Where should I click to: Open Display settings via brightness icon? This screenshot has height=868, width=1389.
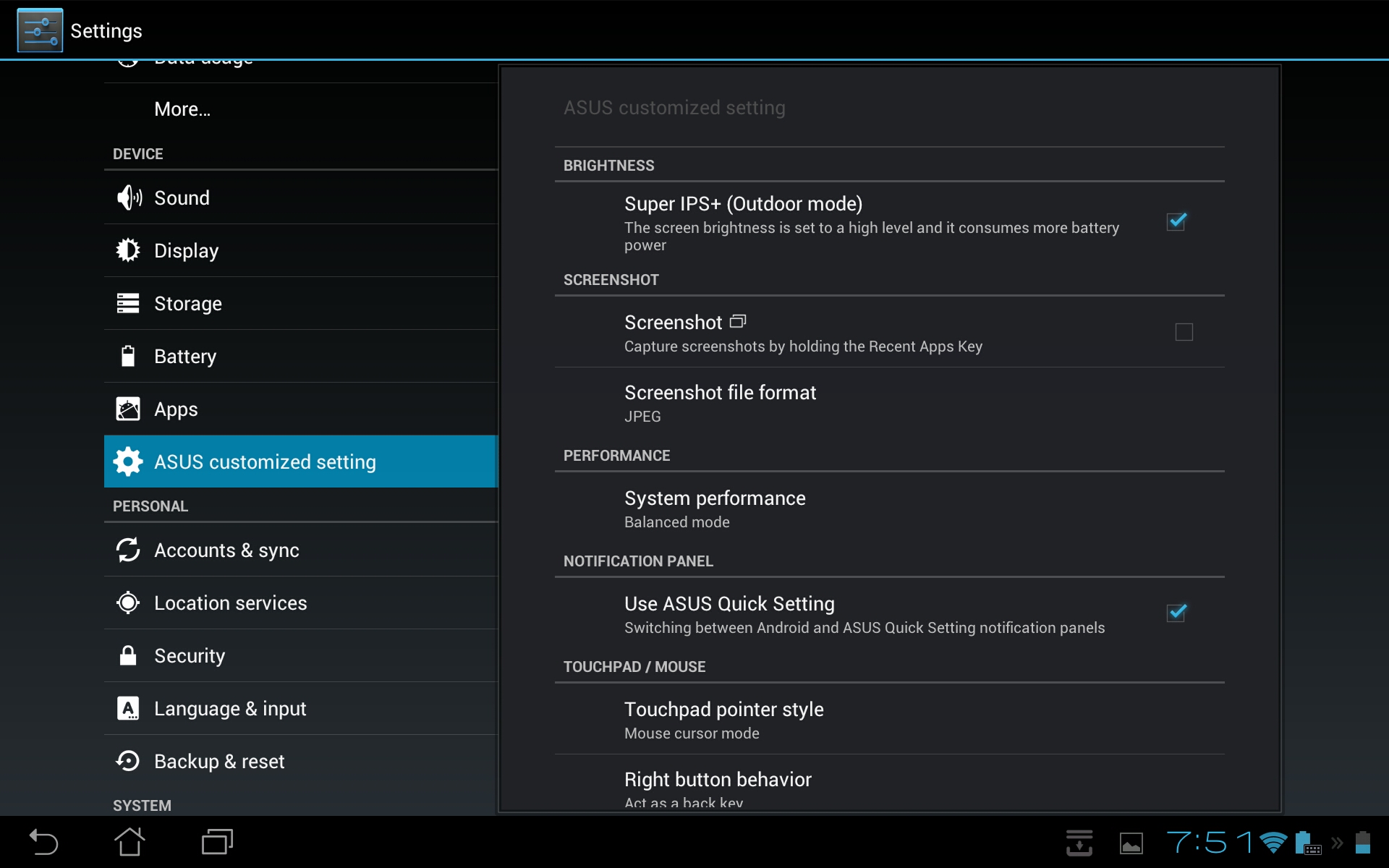(128, 250)
